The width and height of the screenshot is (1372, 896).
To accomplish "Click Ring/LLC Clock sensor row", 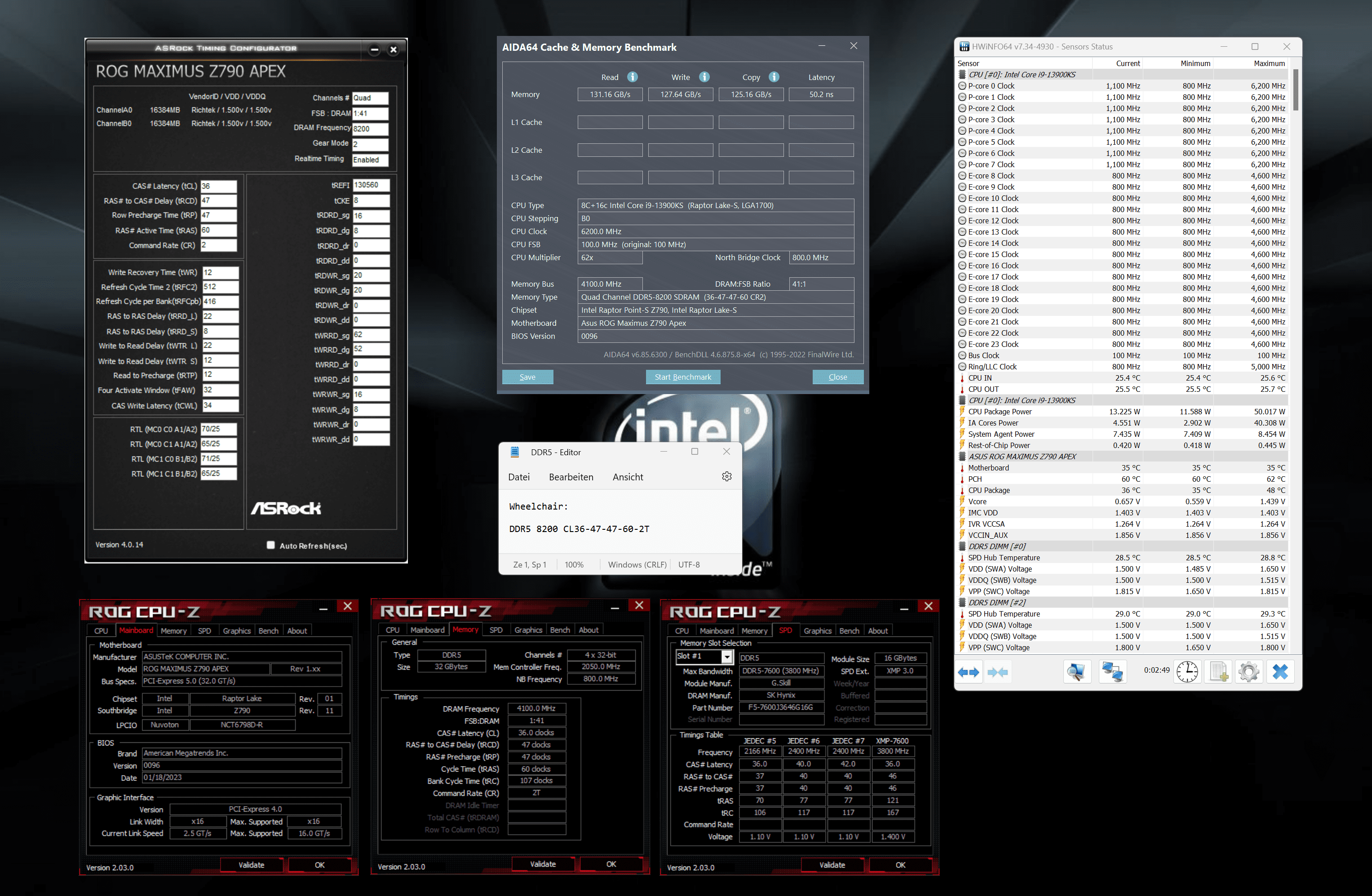I will [x=1122, y=367].
